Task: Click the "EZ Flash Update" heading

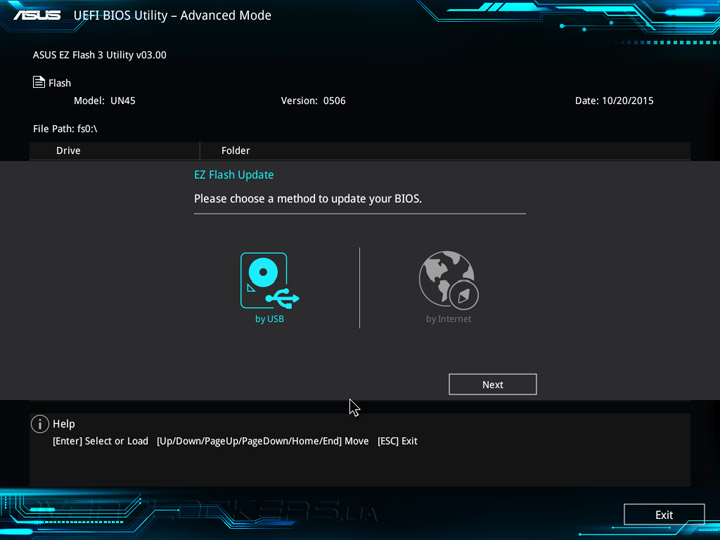Action: [x=234, y=175]
